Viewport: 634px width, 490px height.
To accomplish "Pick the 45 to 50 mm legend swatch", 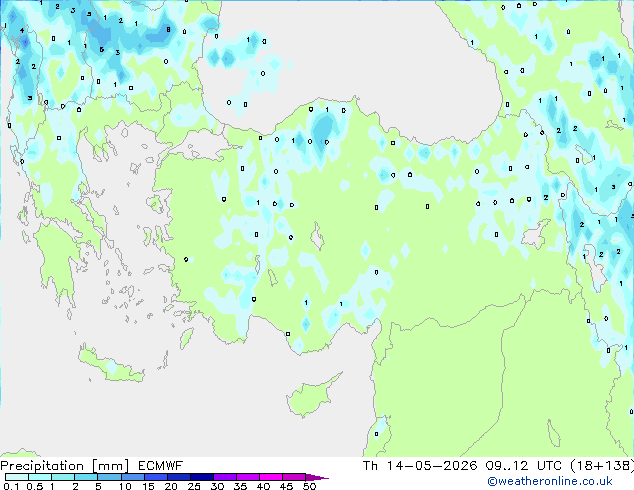I will click(294, 477).
